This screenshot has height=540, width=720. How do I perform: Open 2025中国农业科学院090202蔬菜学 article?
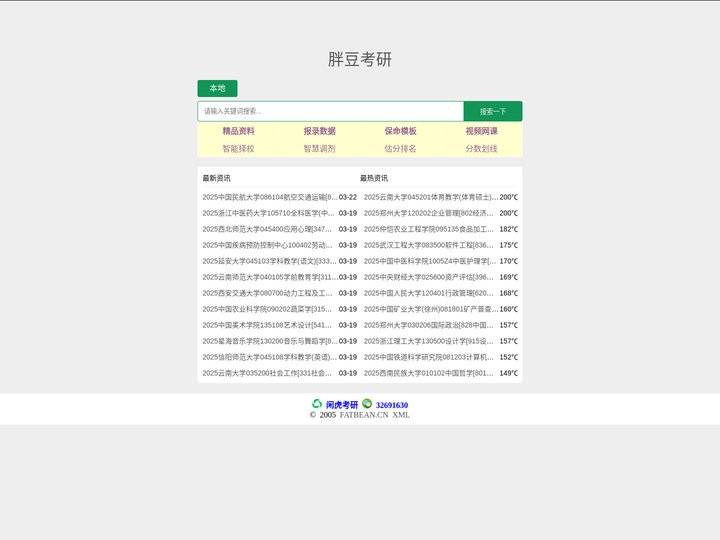coord(267,309)
